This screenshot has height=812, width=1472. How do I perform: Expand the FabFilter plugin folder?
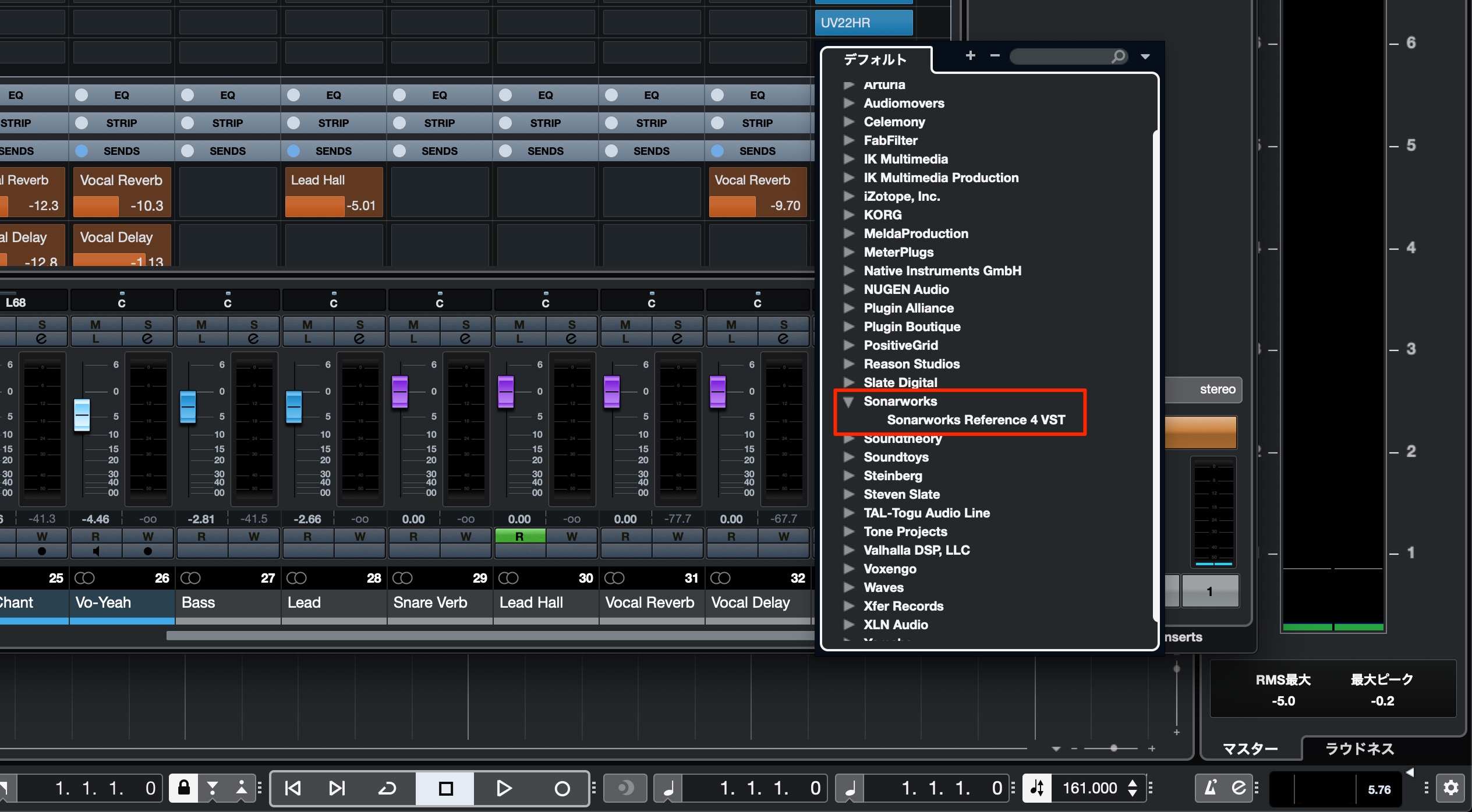848,140
